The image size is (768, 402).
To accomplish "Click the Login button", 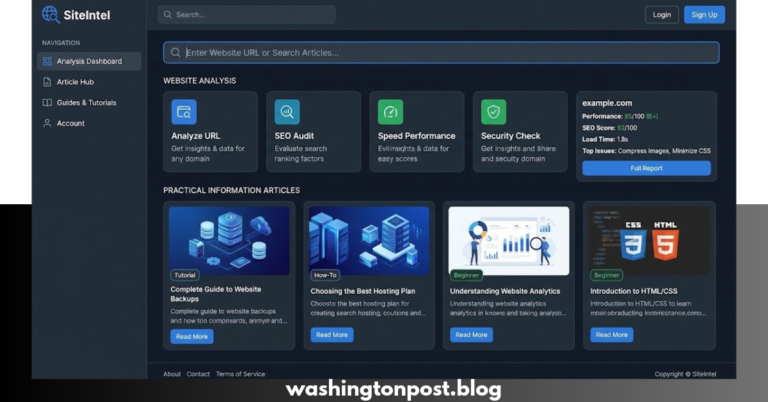I will tap(661, 15).
